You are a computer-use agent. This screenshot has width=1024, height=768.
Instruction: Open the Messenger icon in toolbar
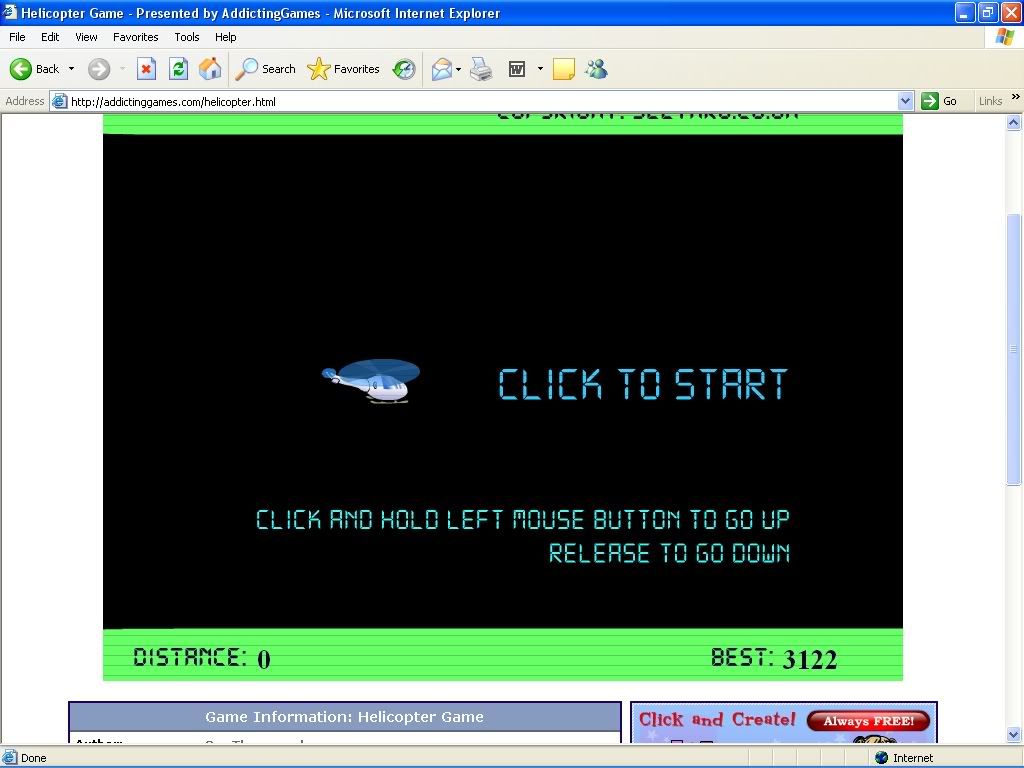pyautogui.click(x=597, y=69)
